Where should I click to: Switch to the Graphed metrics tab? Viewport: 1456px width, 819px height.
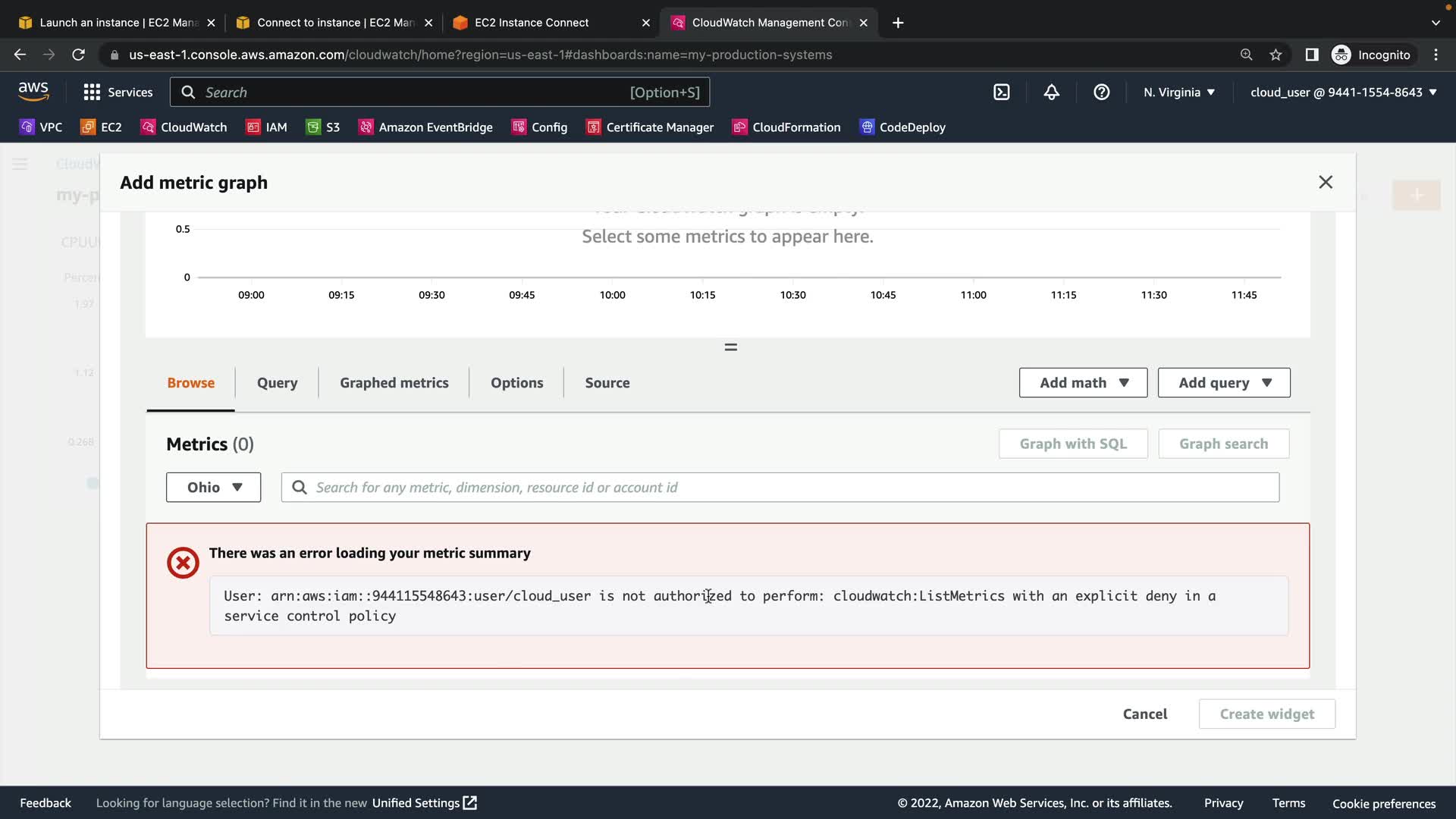click(394, 383)
